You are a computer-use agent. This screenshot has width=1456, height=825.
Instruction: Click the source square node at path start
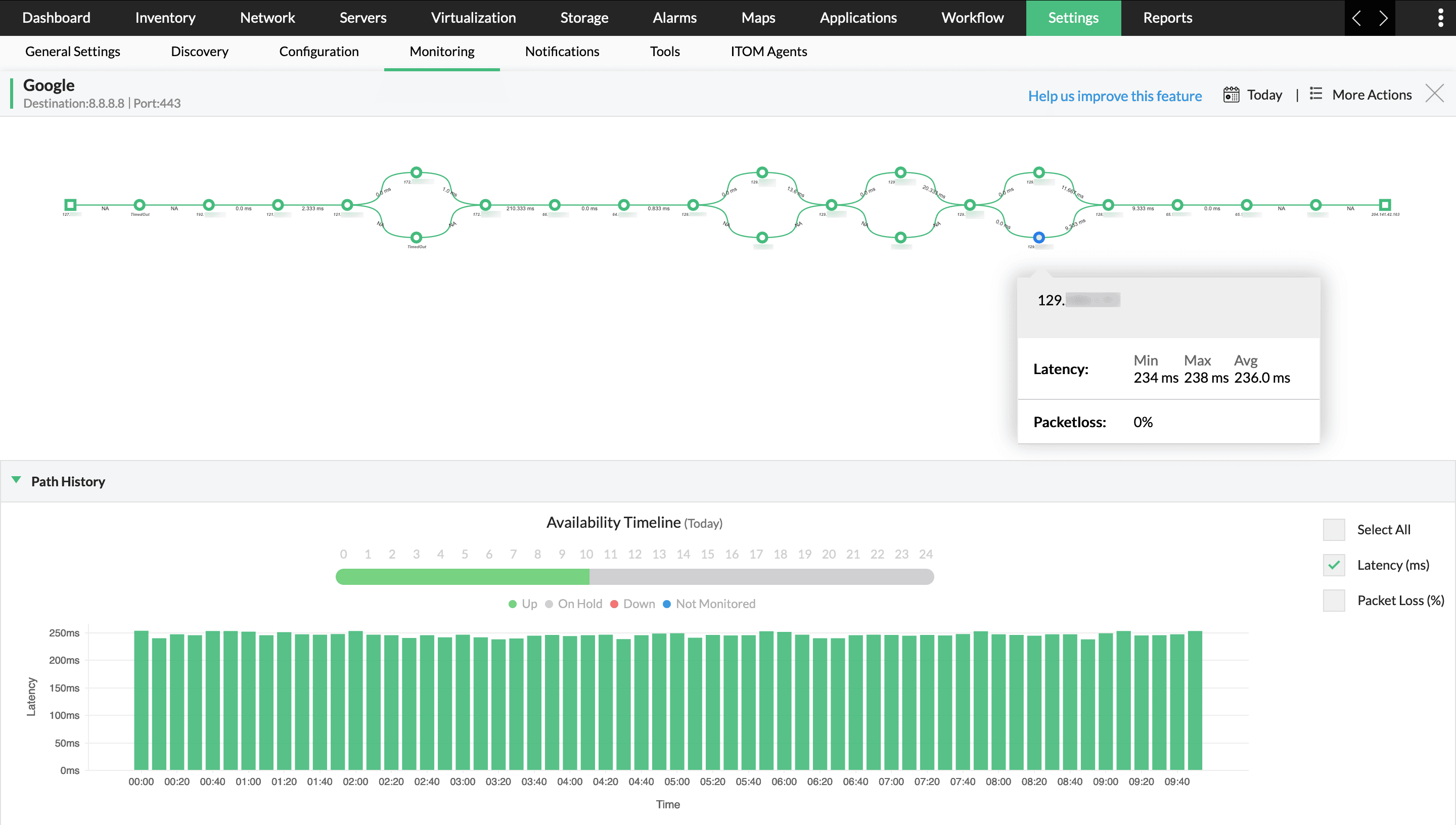point(70,205)
